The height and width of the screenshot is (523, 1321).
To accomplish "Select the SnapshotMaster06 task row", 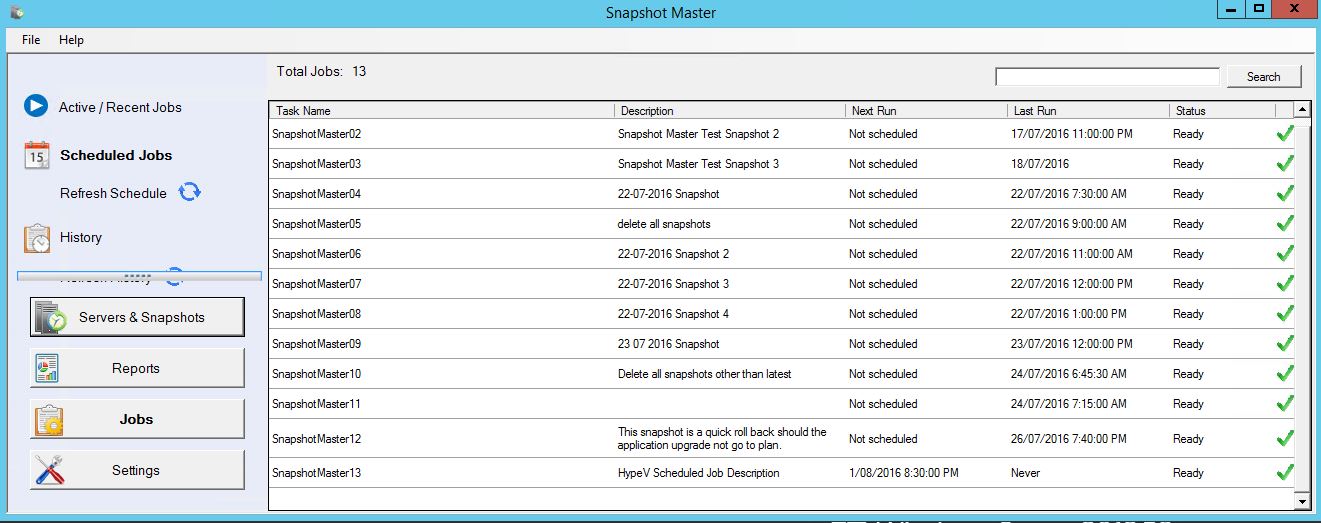I will (781, 254).
